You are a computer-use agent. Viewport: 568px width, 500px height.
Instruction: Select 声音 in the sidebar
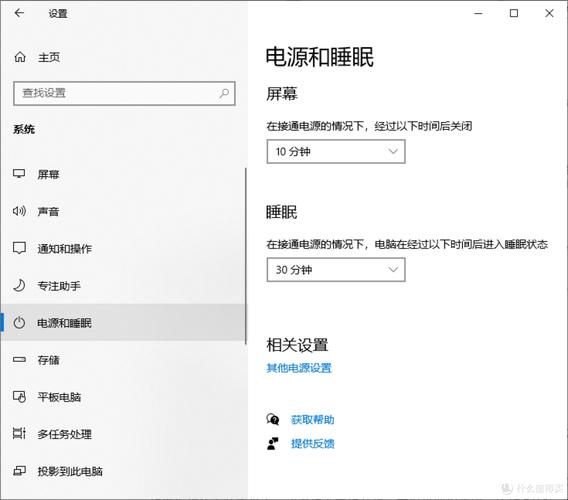(x=123, y=211)
